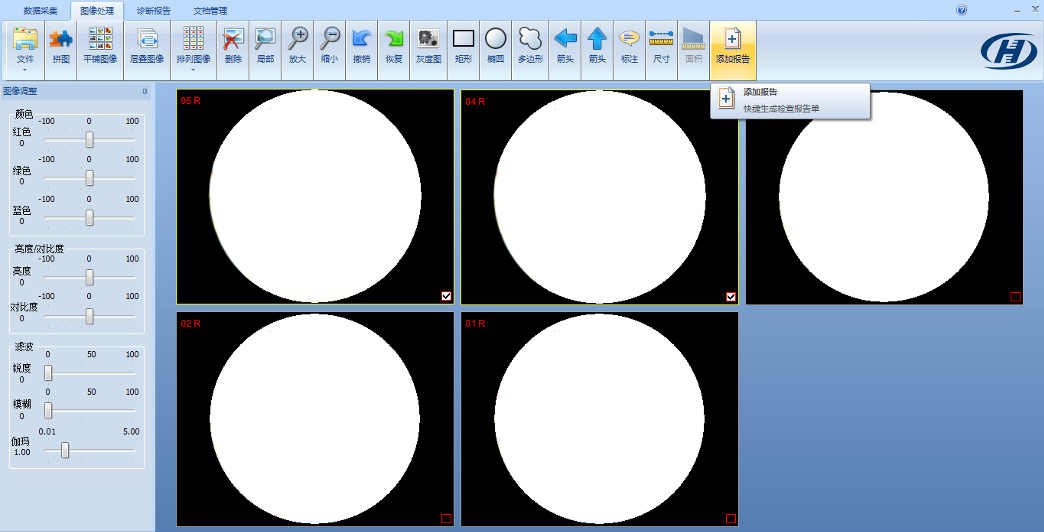Select the 层叠图像 cascade images tool
1044x532 pixels.
(x=146, y=51)
